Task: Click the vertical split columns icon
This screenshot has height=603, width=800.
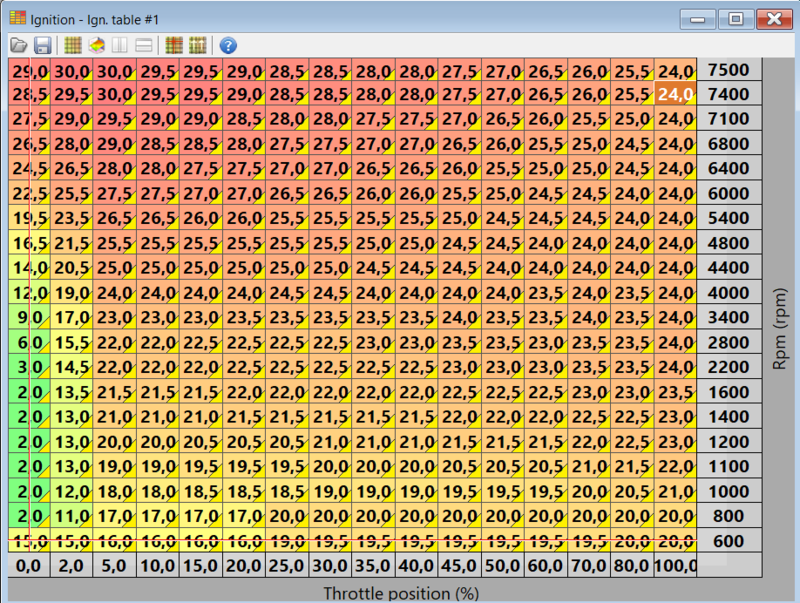Action: coord(121,45)
